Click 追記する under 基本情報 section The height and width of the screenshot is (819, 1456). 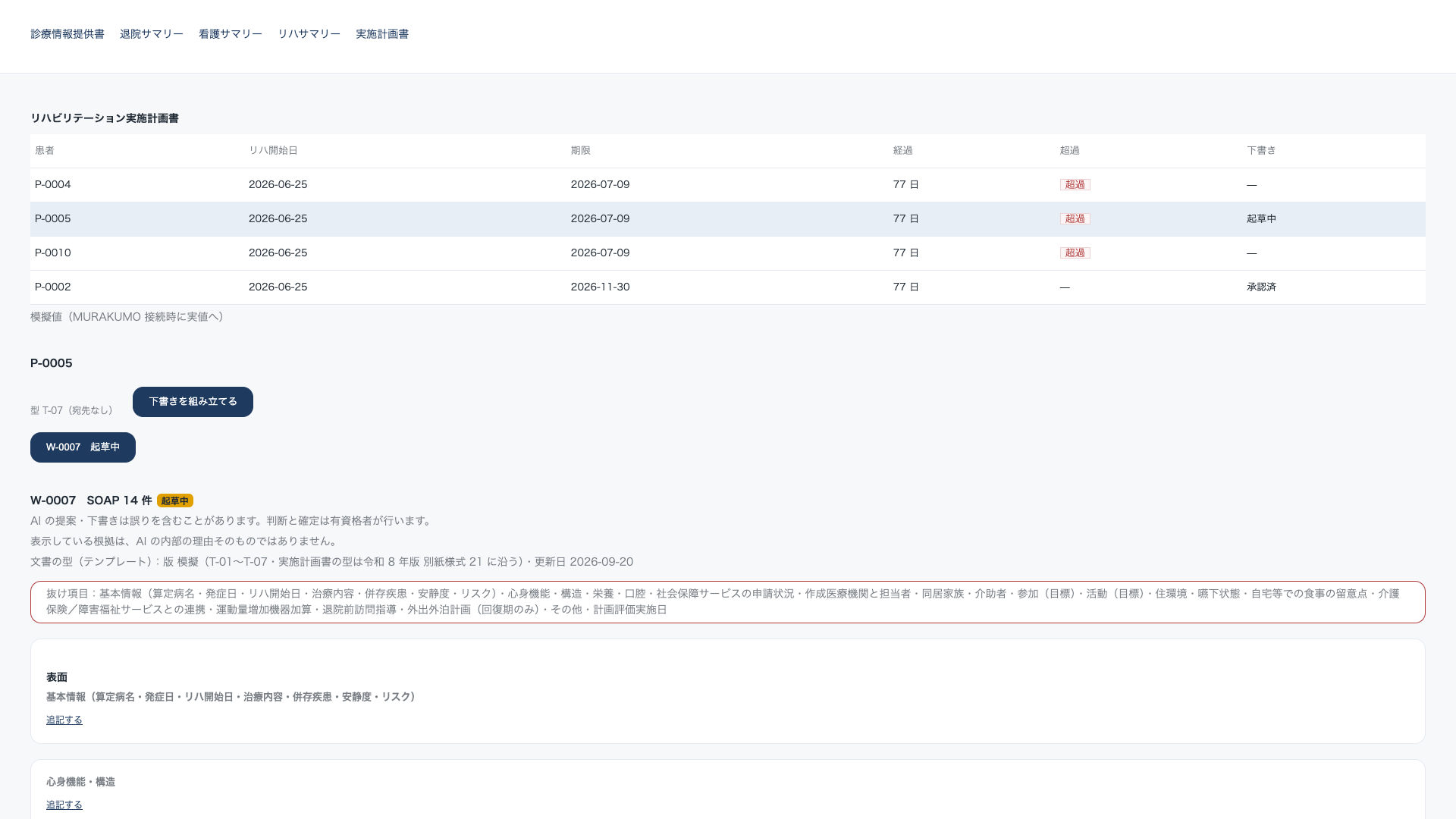[x=64, y=720]
